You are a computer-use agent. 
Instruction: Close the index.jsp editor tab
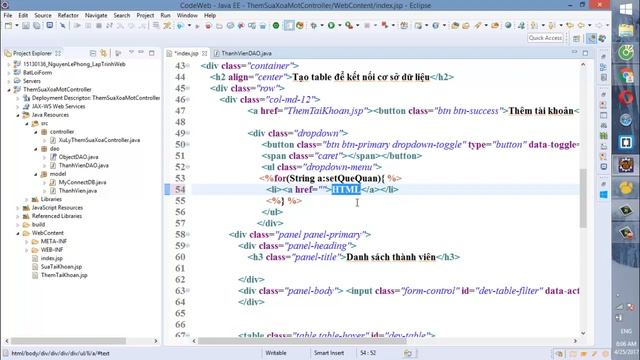pyautogui.click(x=204, y=53)
